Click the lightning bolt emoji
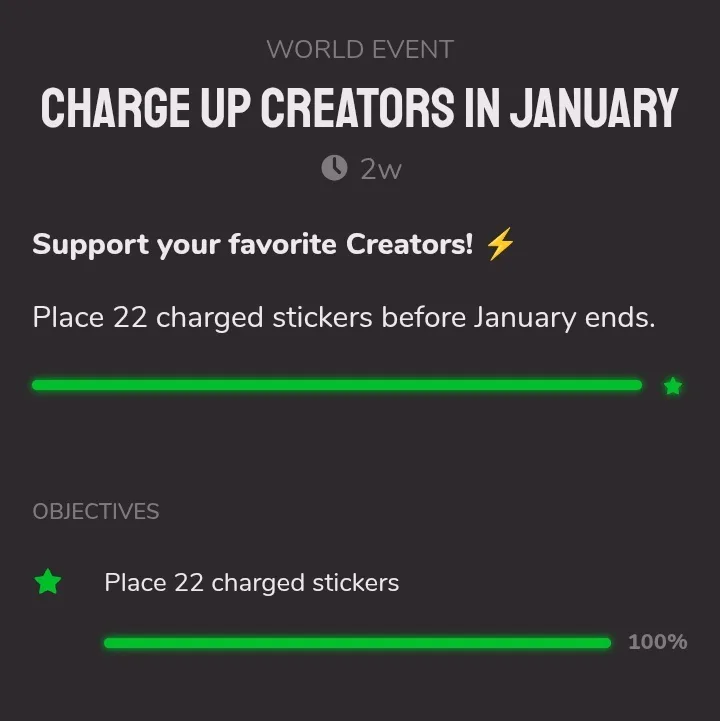The image size is (720, 721). point(499,245)
